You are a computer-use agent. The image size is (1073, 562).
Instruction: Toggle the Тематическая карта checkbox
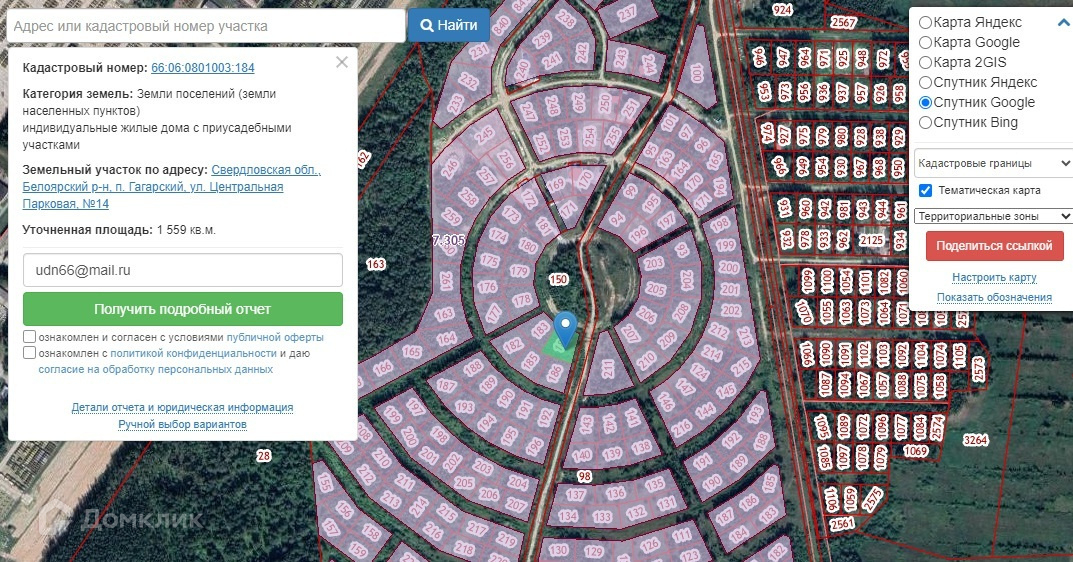[x=925, y=190]
